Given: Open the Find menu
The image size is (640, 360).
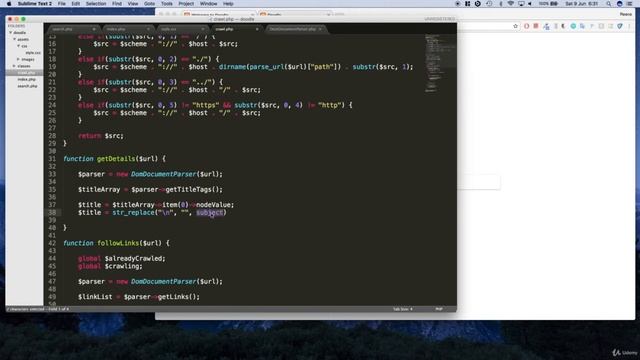Looking at the screenshot, I should 117,4.
